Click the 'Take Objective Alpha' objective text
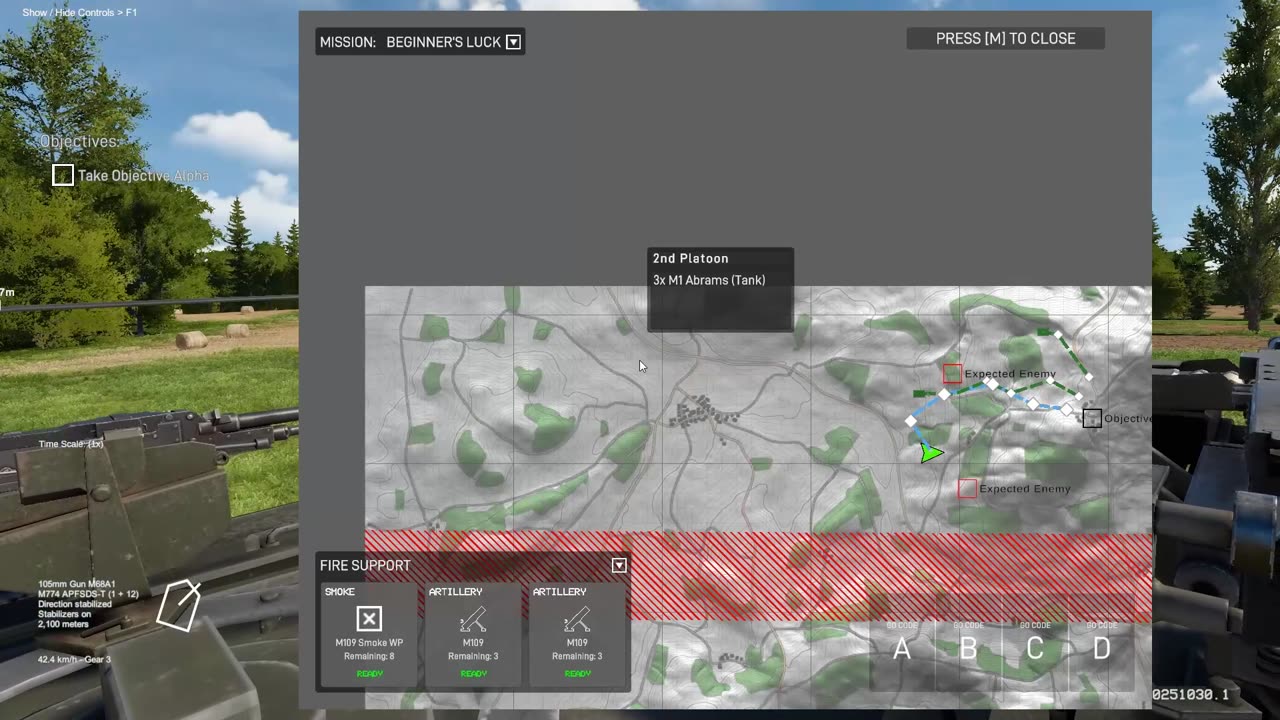Screen dimensions: 1280x720 (x=144, y=176)
